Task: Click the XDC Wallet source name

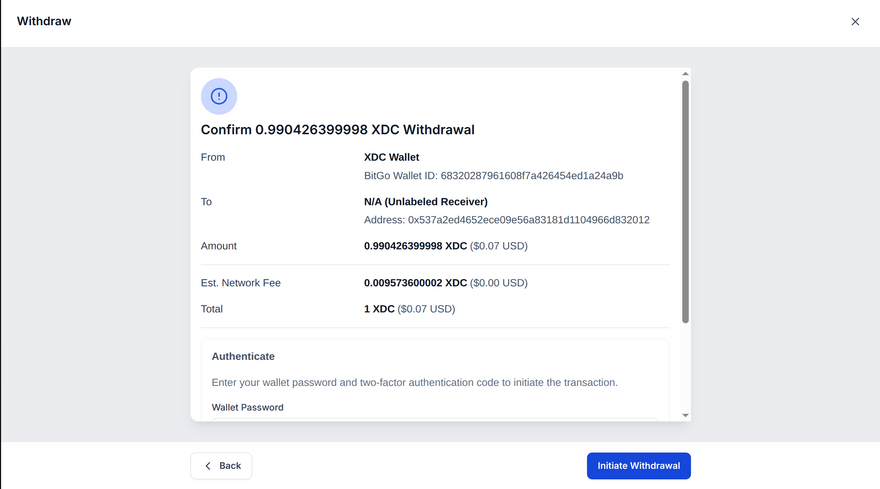Action: point(391,157)
